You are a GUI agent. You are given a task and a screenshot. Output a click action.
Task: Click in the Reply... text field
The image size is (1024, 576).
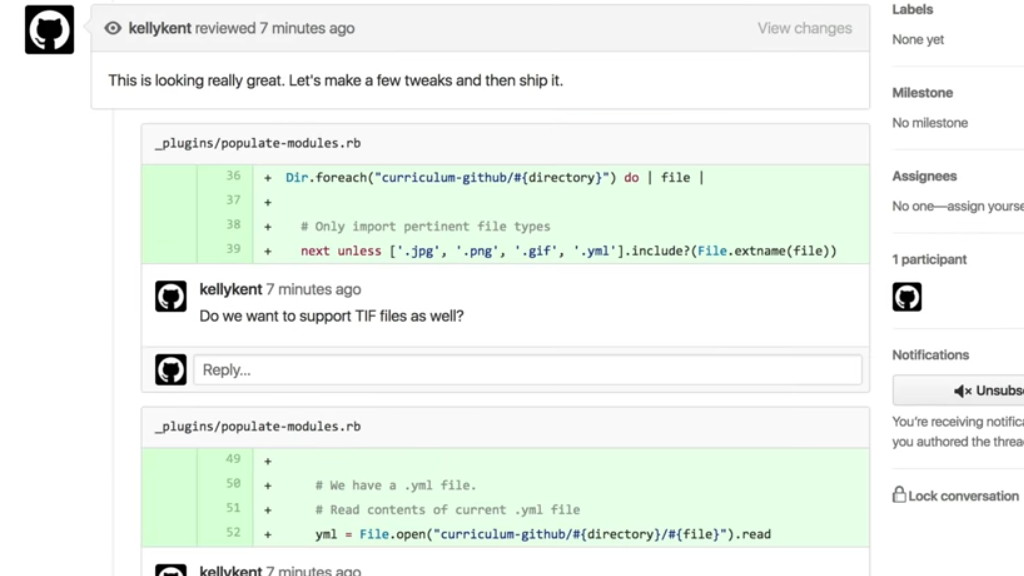(x=527, y=370)
